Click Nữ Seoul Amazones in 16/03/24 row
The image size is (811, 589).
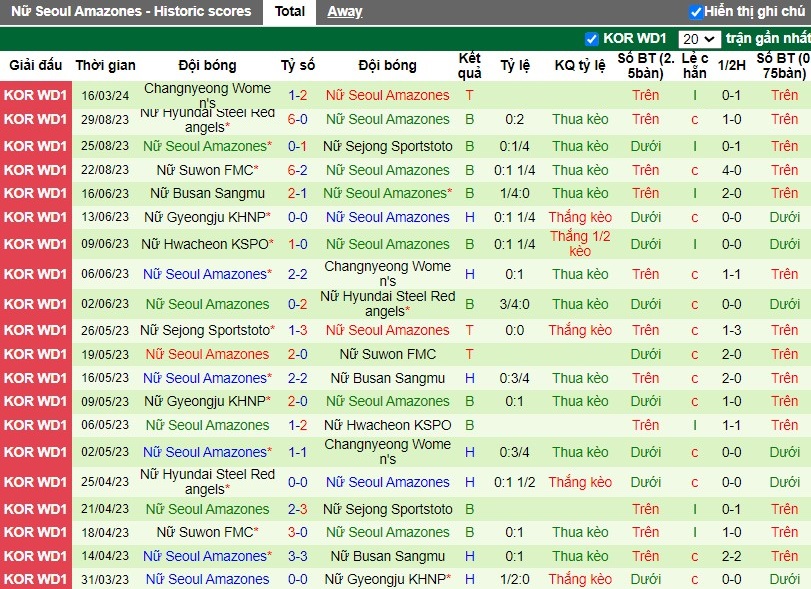pos(387,95)
